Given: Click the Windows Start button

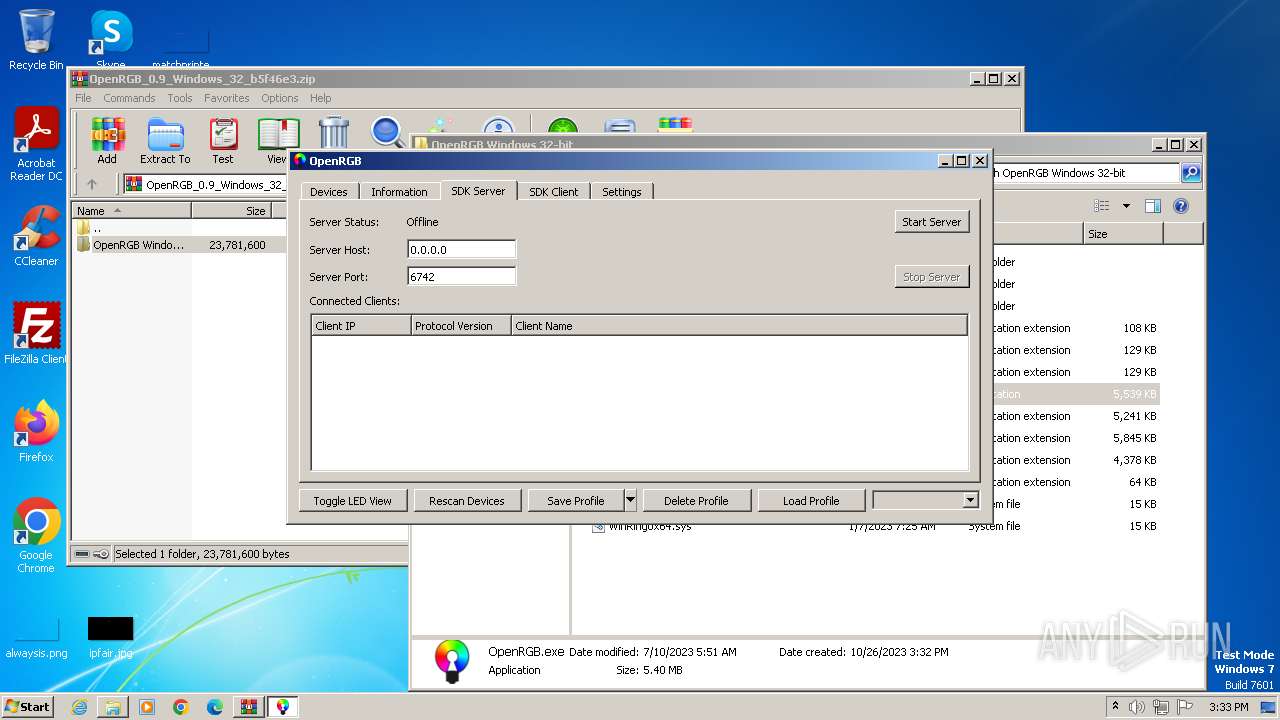Looking at the screenshot, I should point(27,706).
